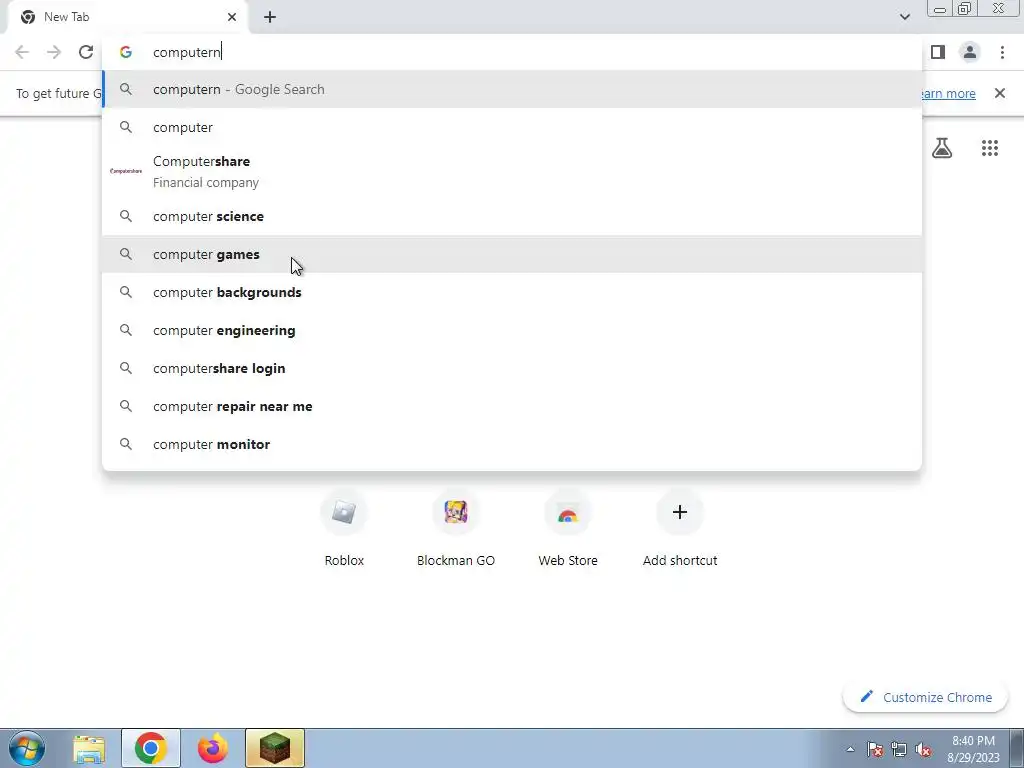Click the Google G icon in the omnibox

(126, 52)
